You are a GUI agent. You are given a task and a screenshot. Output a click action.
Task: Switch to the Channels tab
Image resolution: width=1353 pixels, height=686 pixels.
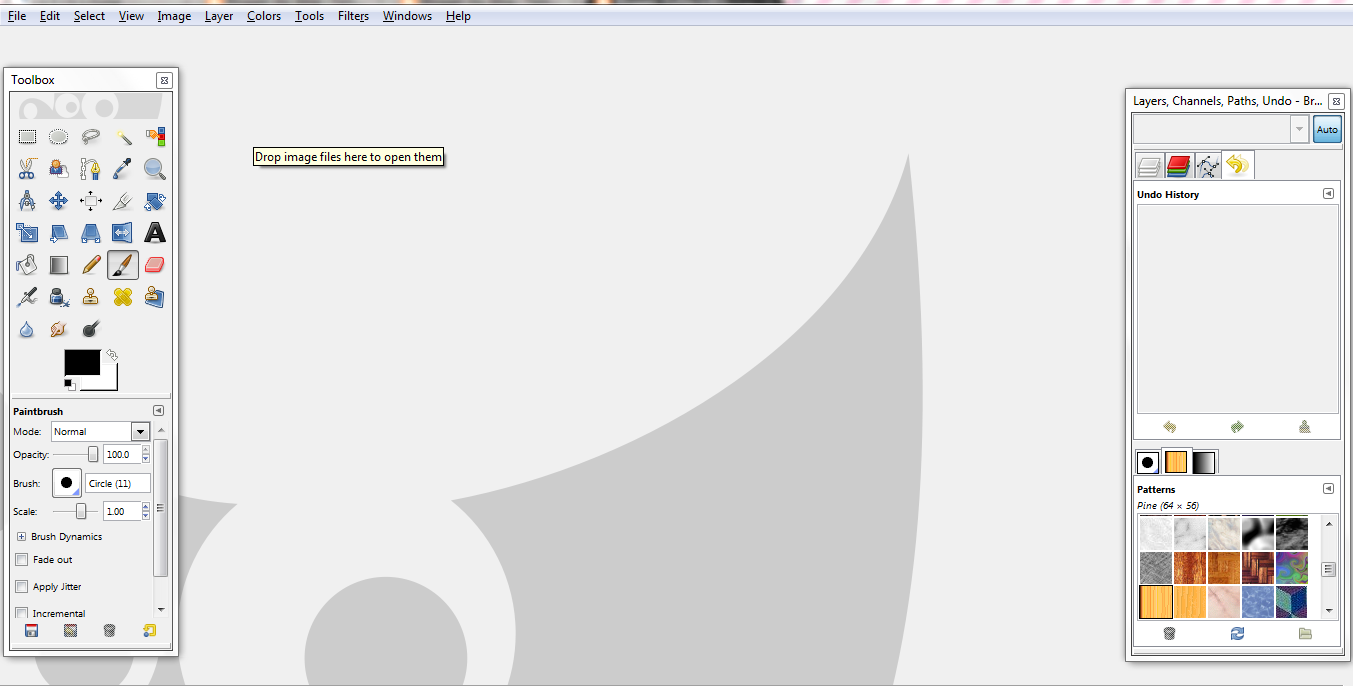tap(1178, 166)
